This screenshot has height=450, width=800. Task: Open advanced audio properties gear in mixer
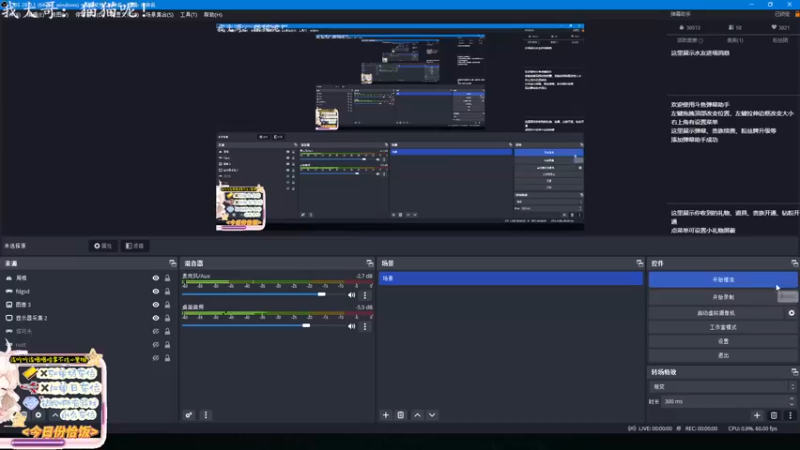coord(189,415)
